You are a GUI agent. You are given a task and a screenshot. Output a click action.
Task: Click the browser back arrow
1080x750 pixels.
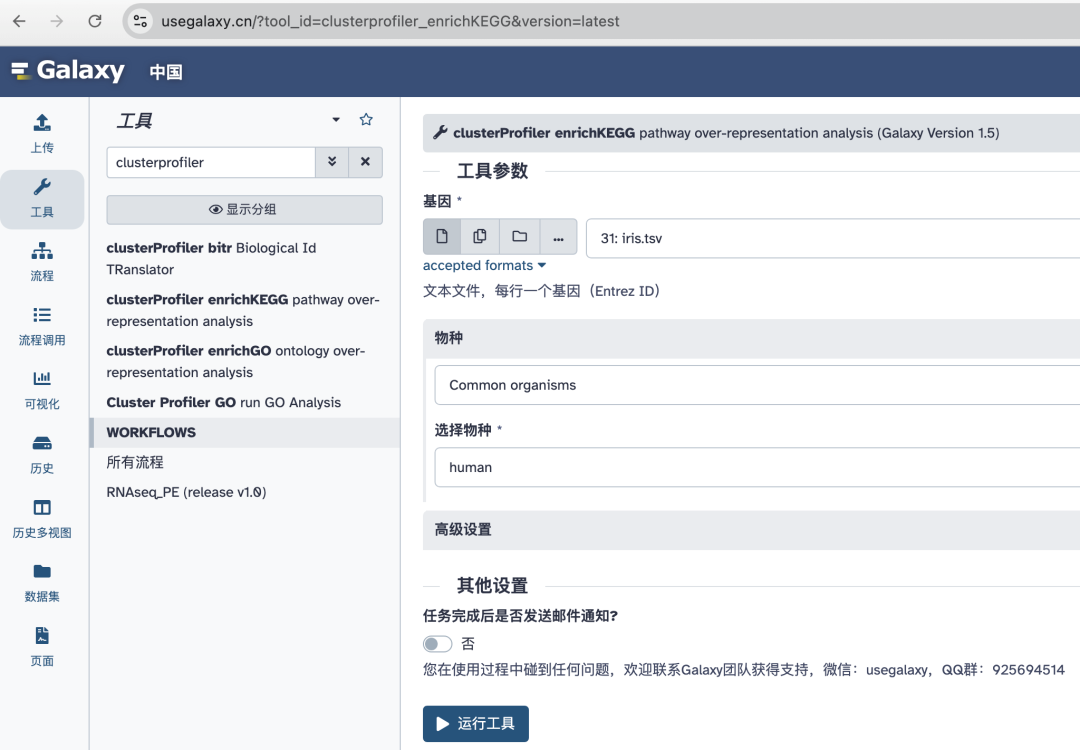(19, 21)
